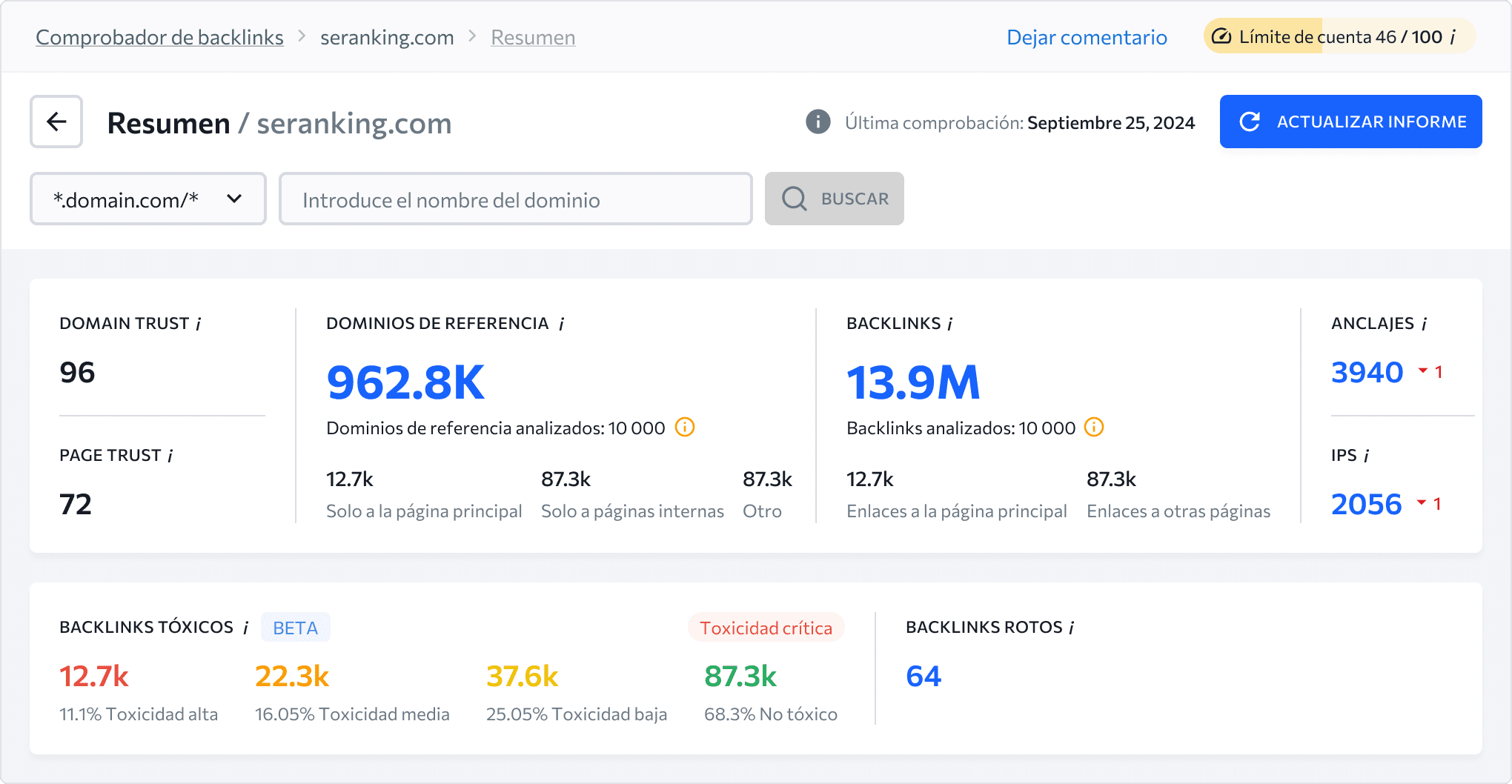1512x784 pixels.
Task: Click info icon next to Última comprobación
Action: point(818,122)
